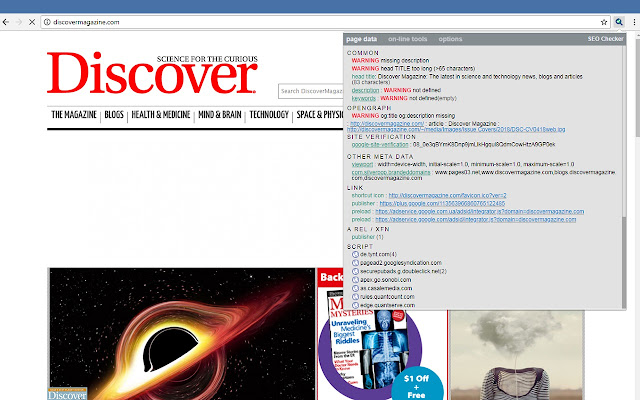Select rules.quantcount.com script entry
The height and width of the screenshot is (400, 640).
tap(387, 297)
